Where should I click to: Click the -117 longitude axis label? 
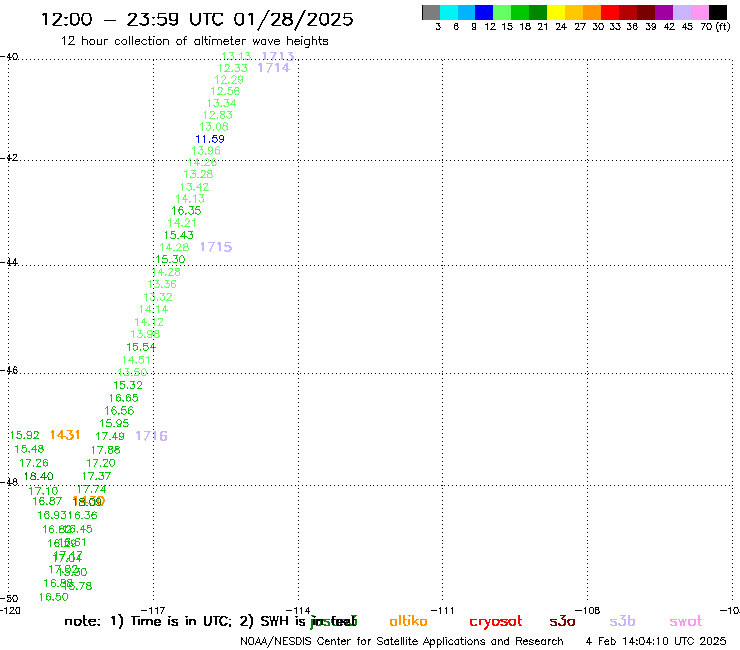153,610
